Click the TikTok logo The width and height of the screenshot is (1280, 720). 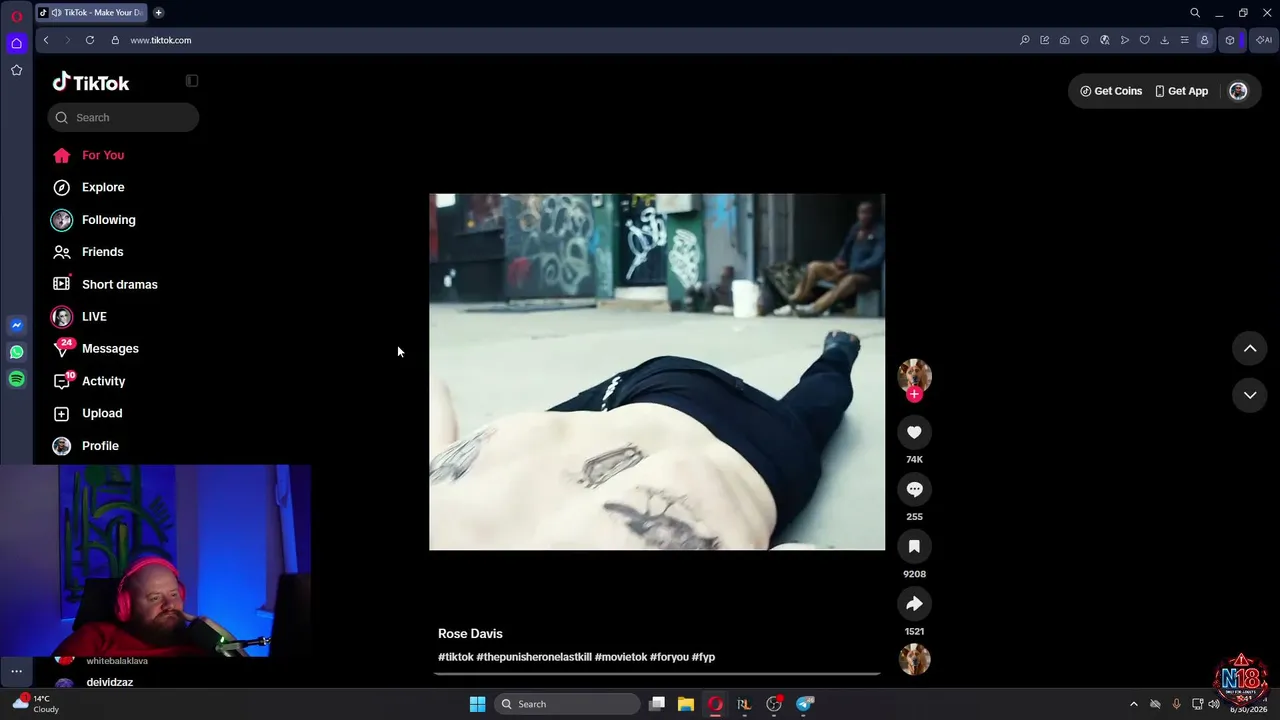point(91,82)
